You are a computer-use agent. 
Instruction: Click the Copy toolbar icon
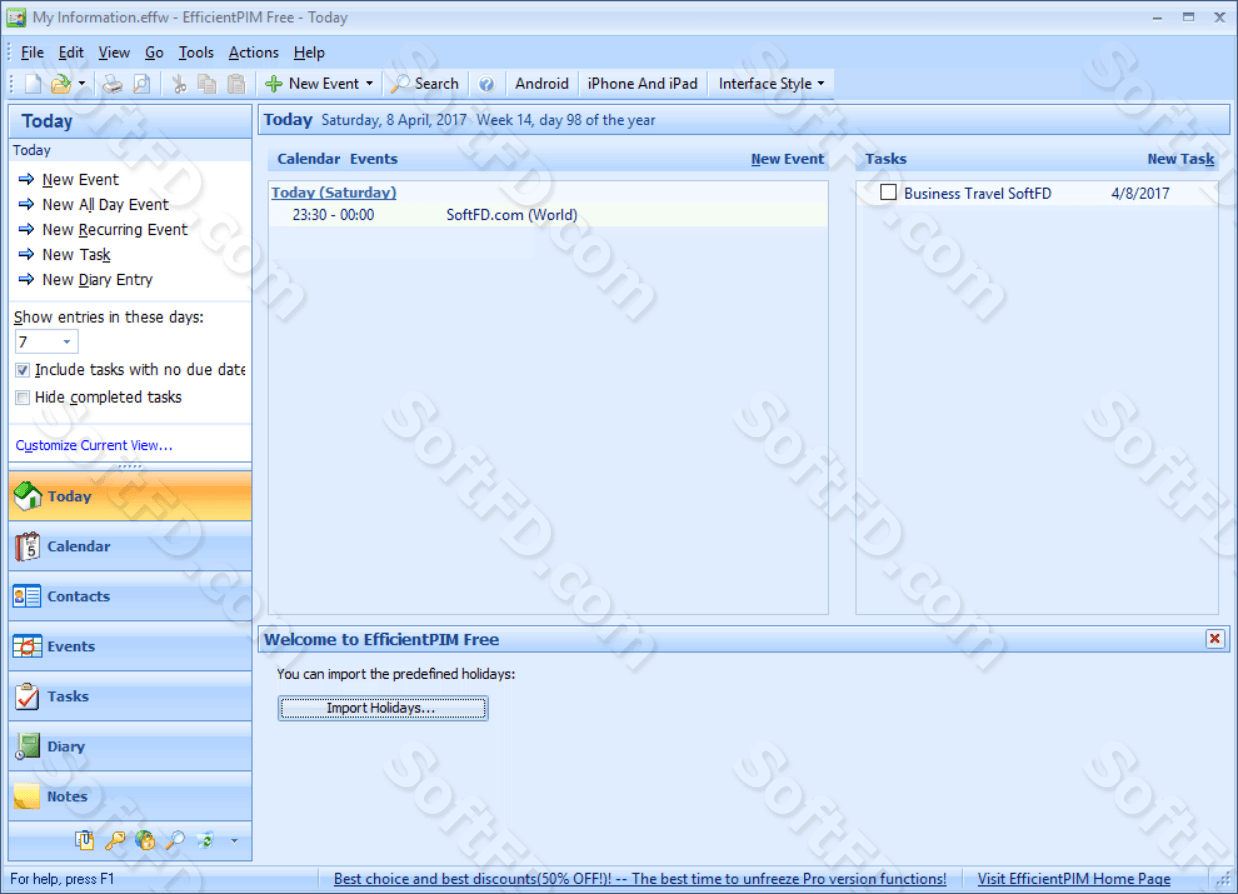[x=207, y=84]
